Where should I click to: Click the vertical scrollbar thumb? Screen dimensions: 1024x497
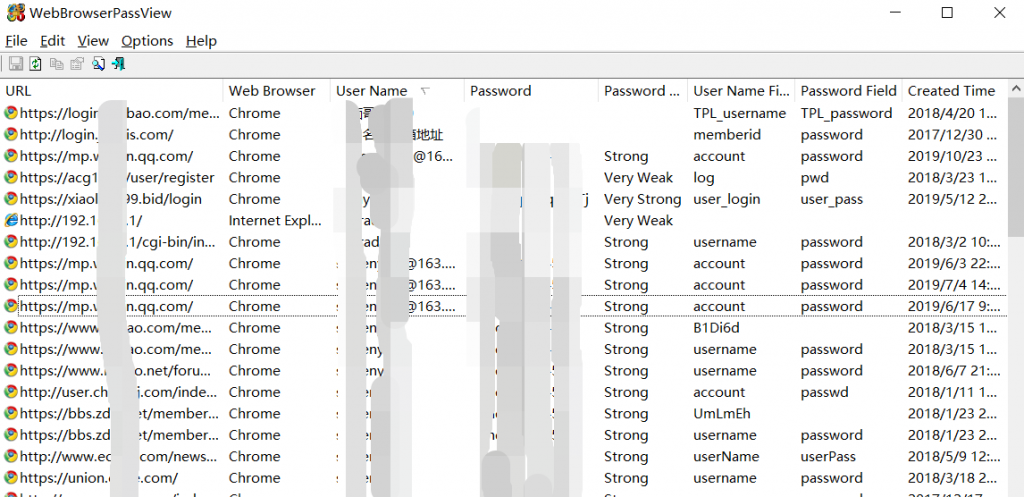[1016, 167]
